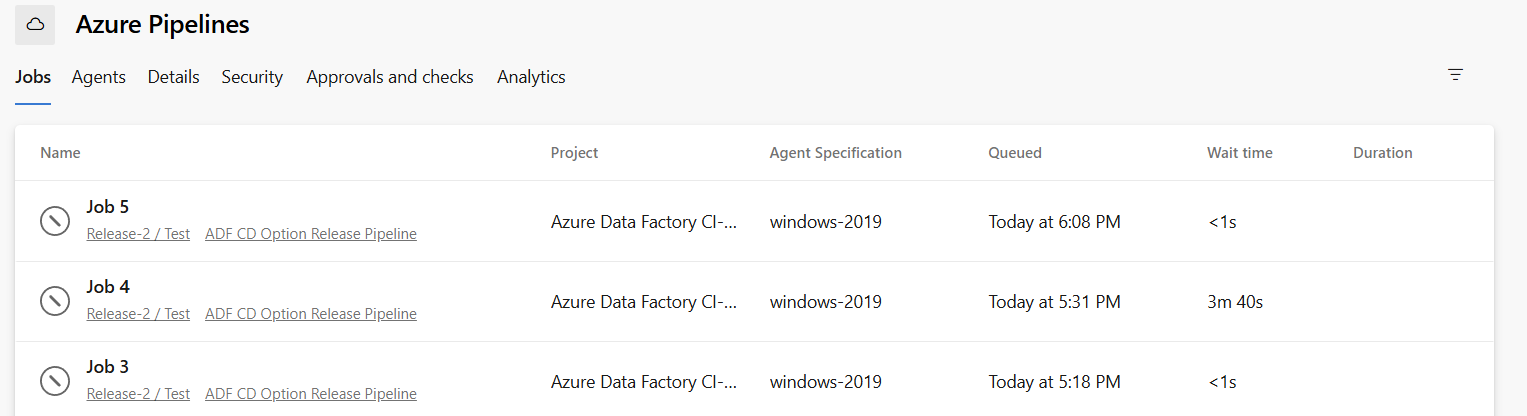Click the Wait time column header

click(x=1240, y=153)
